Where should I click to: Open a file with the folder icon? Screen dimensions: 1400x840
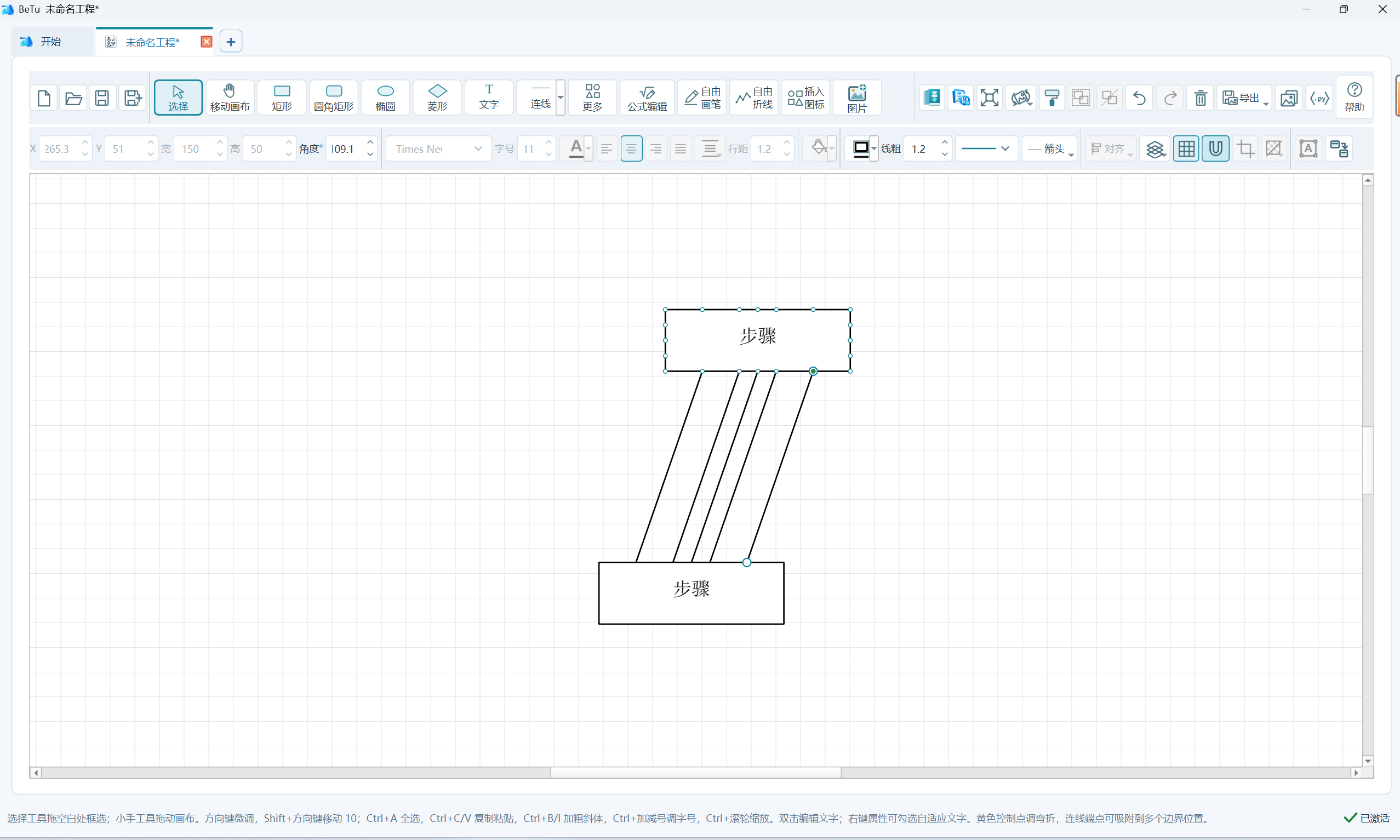pos(73,98)
